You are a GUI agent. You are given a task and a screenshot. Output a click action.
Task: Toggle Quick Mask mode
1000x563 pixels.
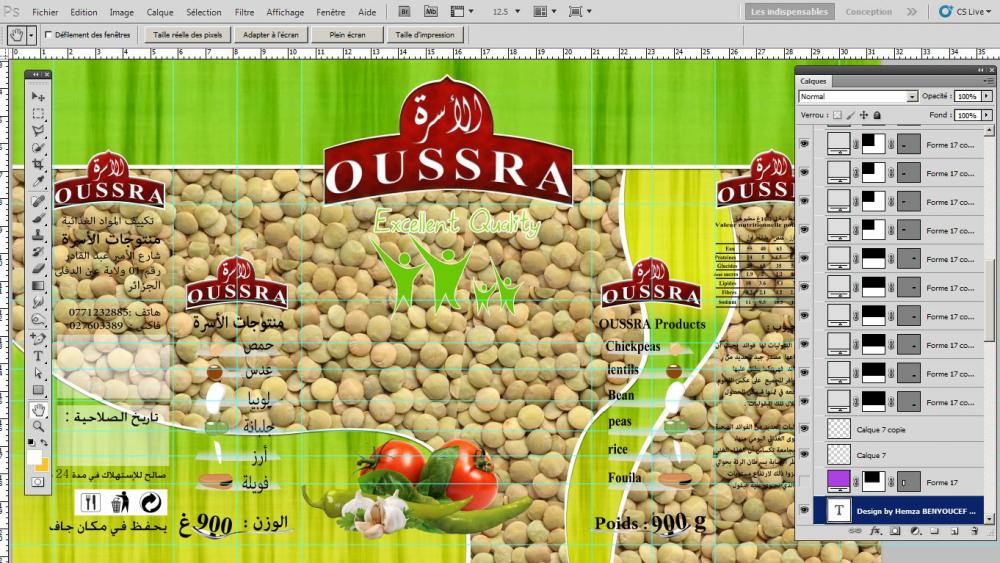tap(38, 482)
